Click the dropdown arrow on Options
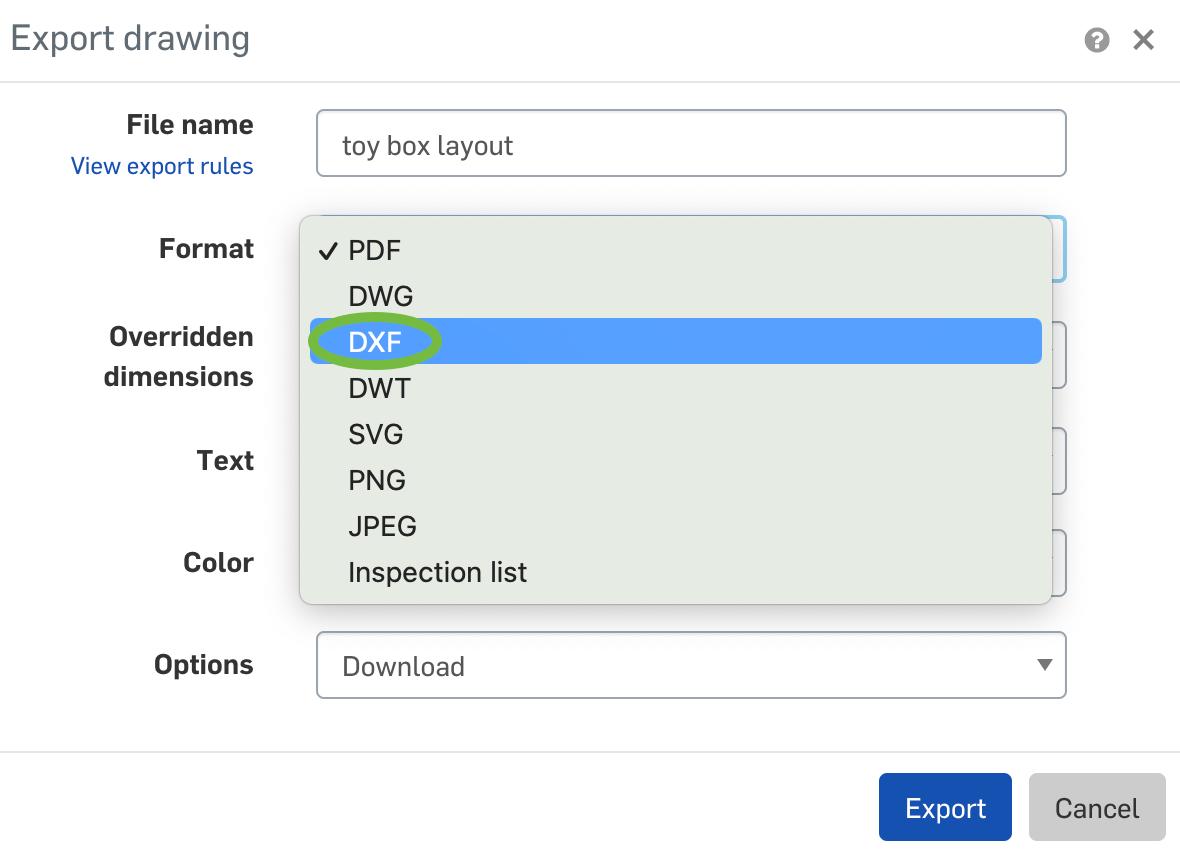The image size is (1180, 858). click(x=1044, y=664)
